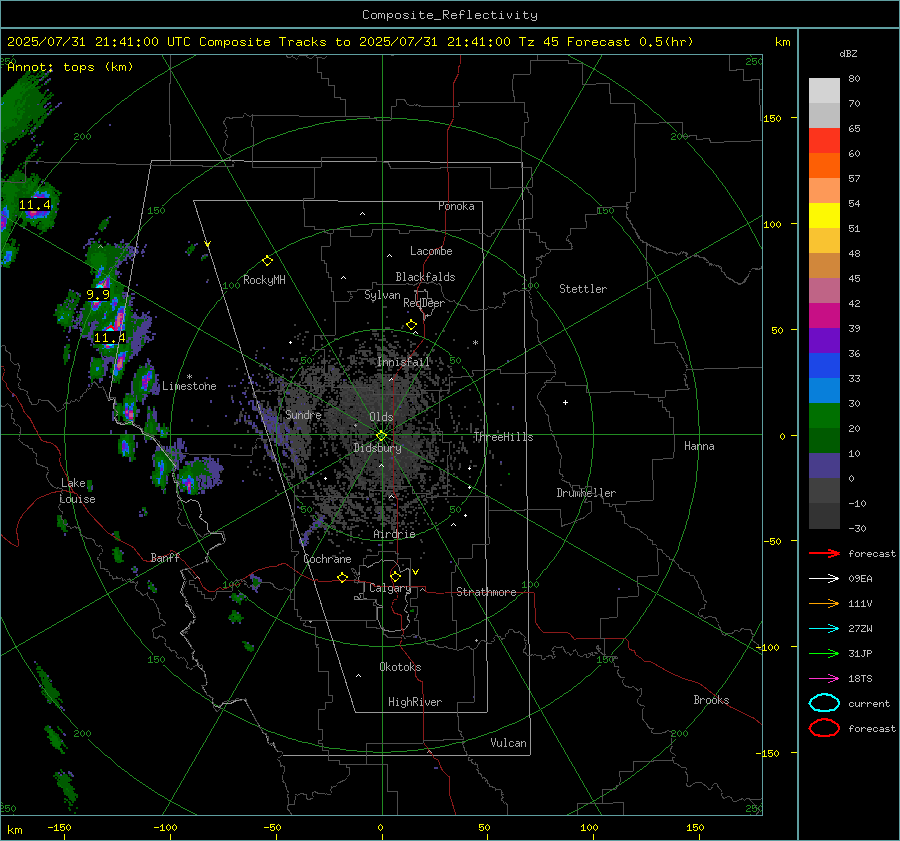Click the Composite_Reflectivity title
Image resolution: width=900 pixels, height=841 pixels.
(x=449, y=15)
